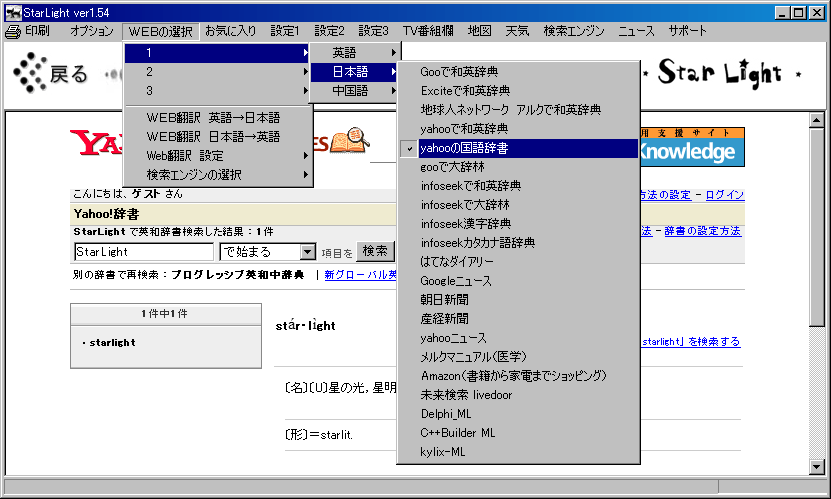831x499 pixels.
Task: Click the 戻る back button with dots icon
Action: tap(50, 74)
